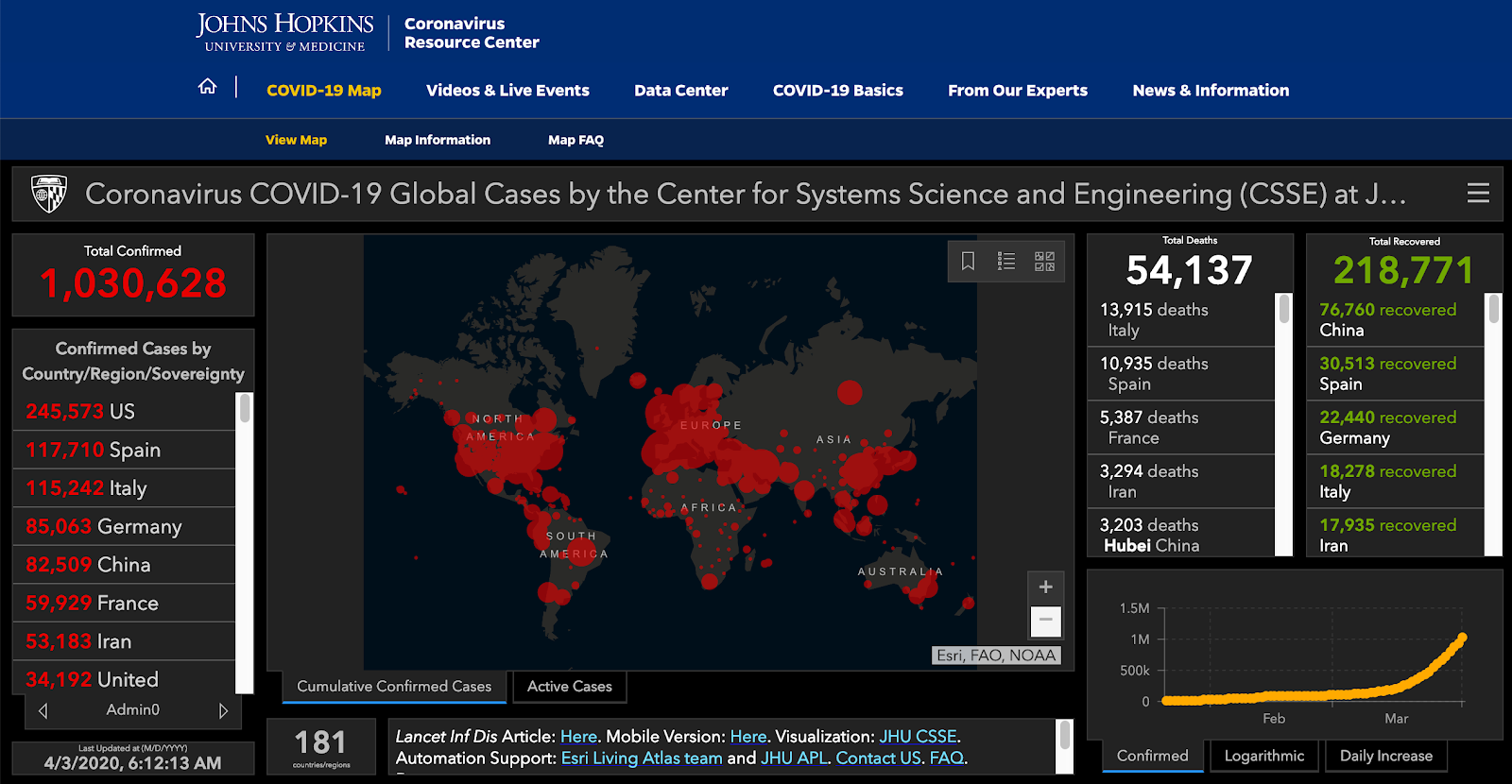Click the FAQ link in footer text
The image size is (1512, 784).
click(x=947, y=758)
